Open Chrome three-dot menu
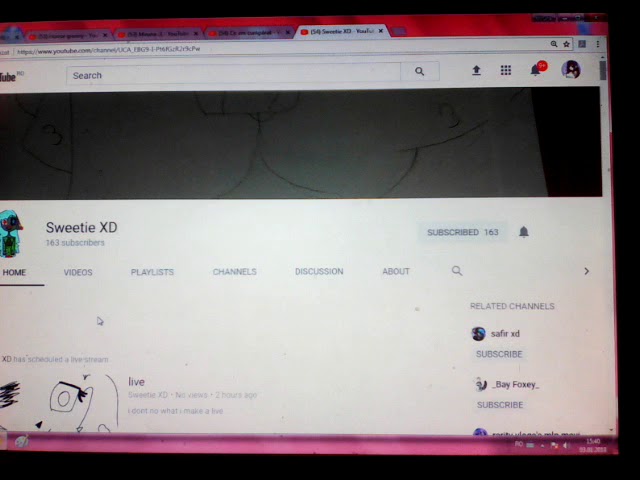Screen dimensions: 640x480 tap(598, 44)
